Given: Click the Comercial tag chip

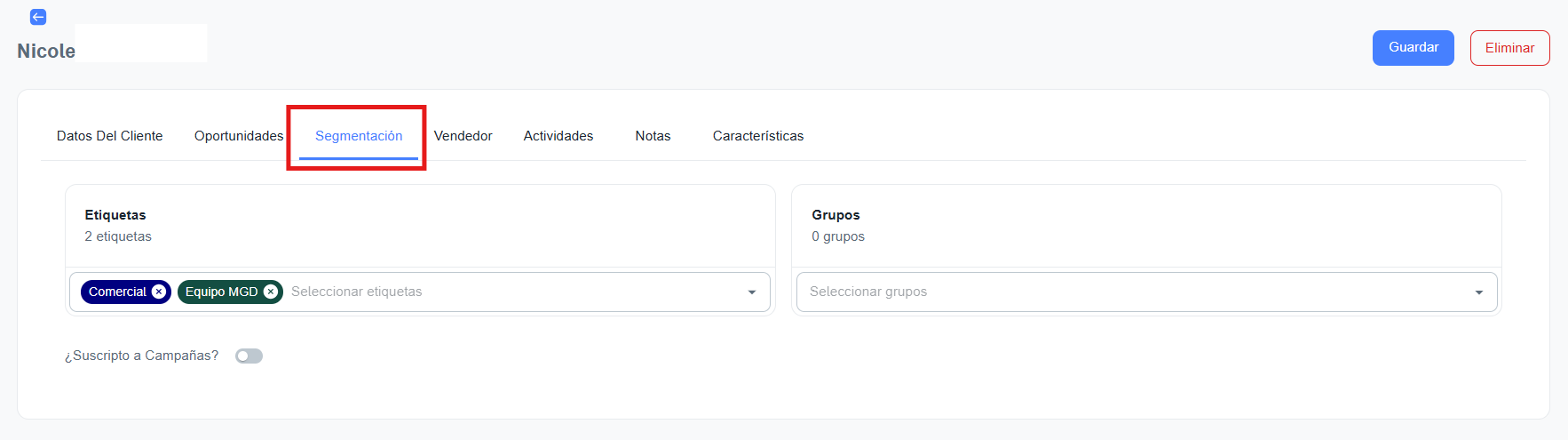Looking at the screenshot, I should pyautogui.click(x=116, y=292).
